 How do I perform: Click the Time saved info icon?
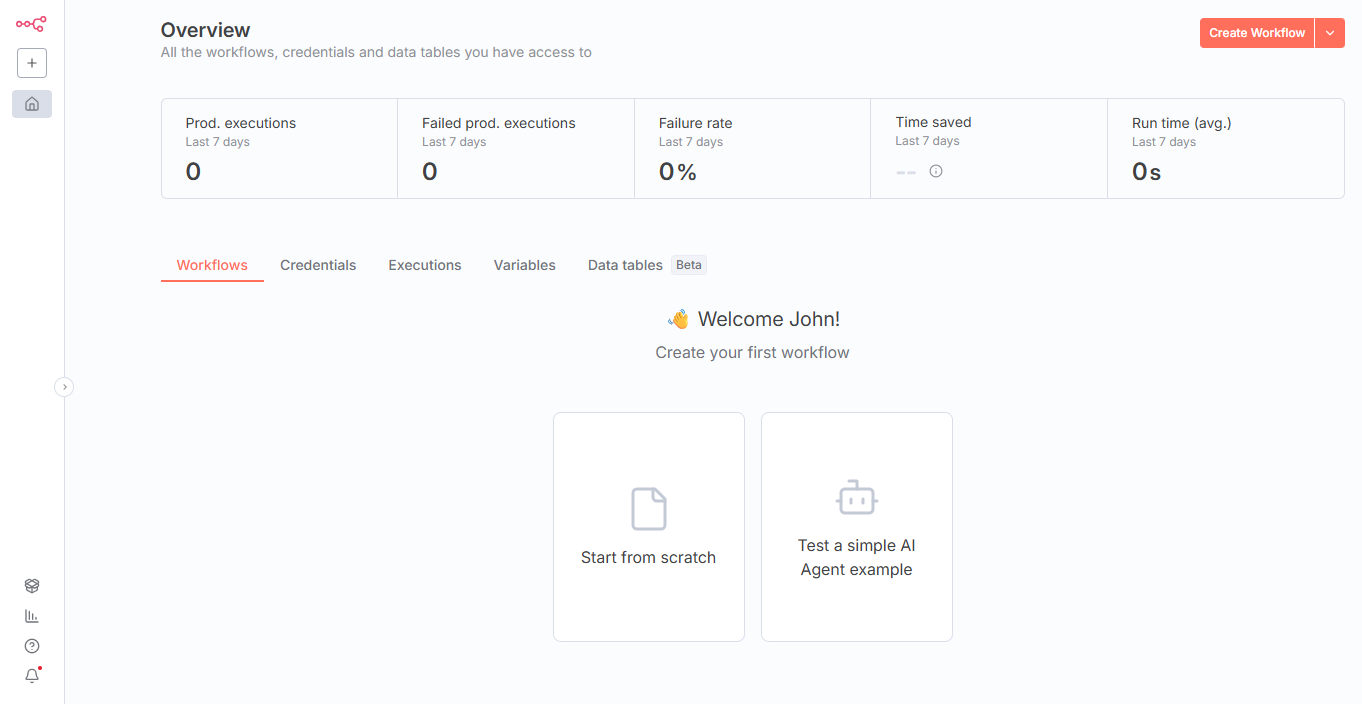(x=936, y=171)
